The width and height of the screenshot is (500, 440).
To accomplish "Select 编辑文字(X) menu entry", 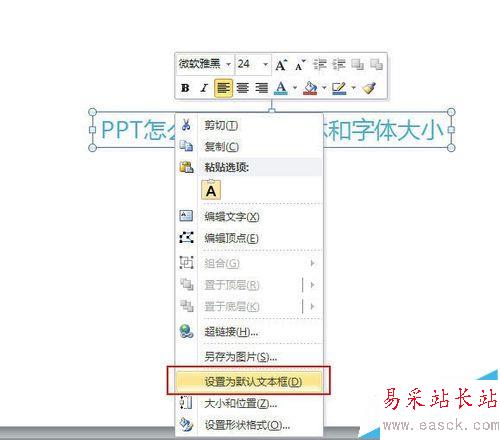I will [x=249, y=217].
